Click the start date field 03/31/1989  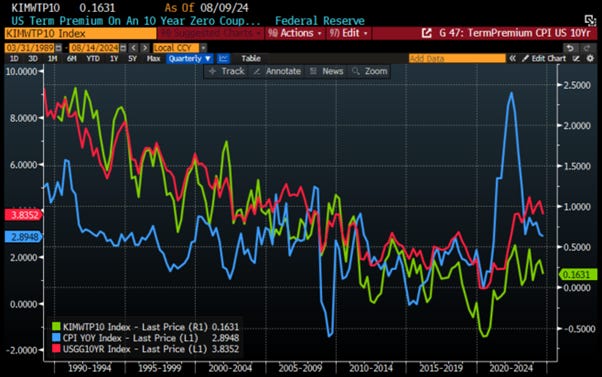tap(30, 48)
